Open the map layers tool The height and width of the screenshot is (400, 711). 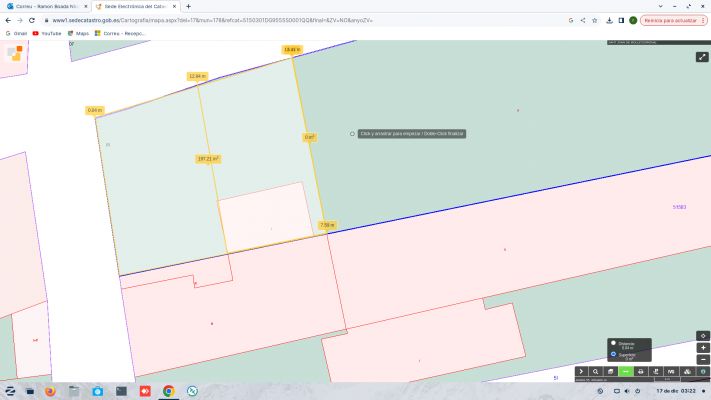tap(610, 371)
